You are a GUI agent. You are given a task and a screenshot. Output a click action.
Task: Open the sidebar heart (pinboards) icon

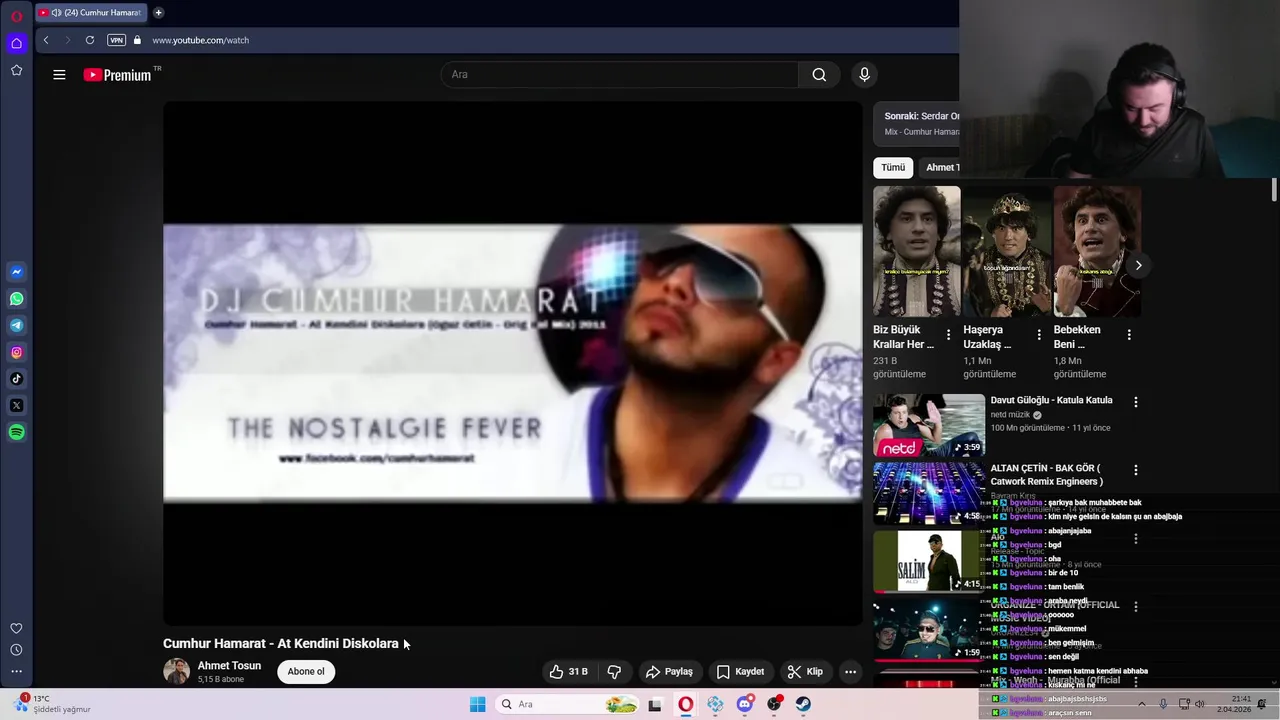(16, 628)
